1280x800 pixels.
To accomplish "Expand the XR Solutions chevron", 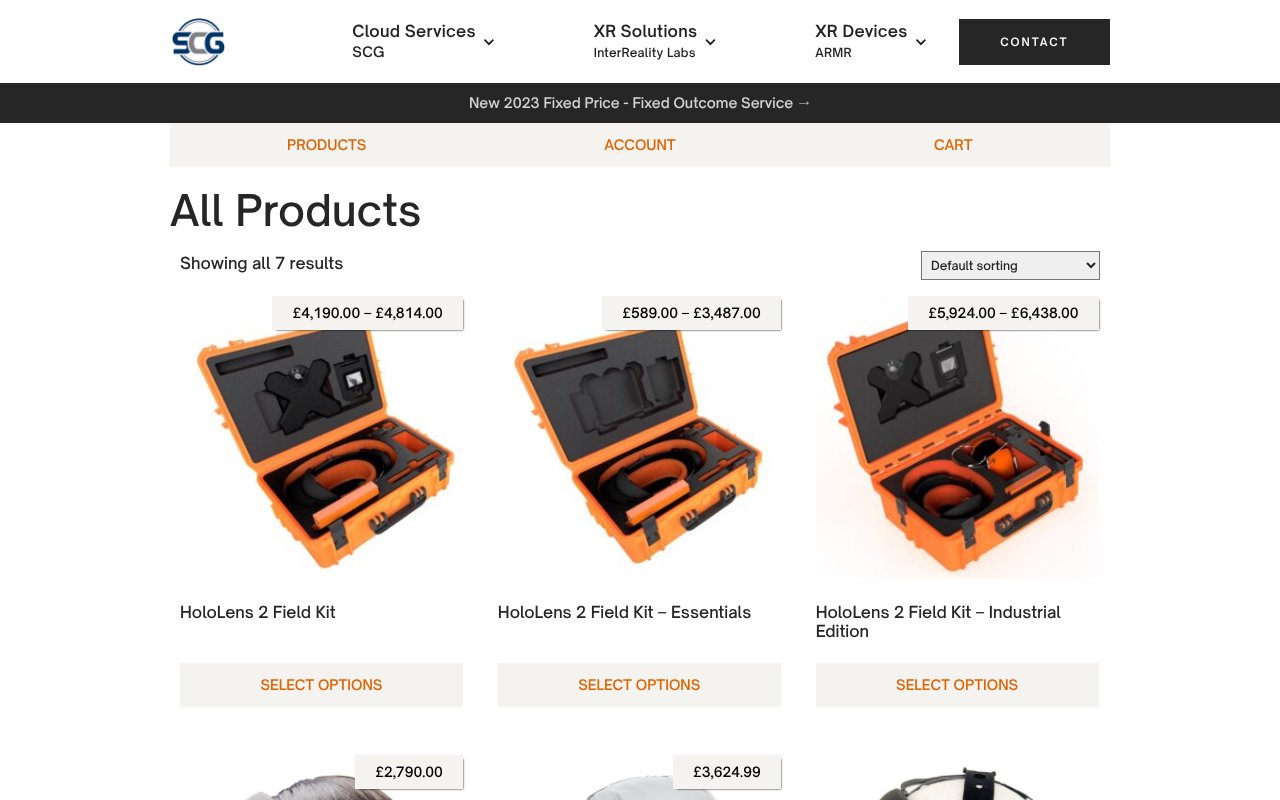I will tap(710, 42).
